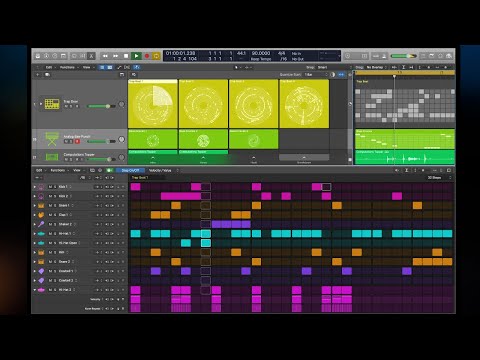
Task: Open the tracks area View menu
Action: (87, 67)
